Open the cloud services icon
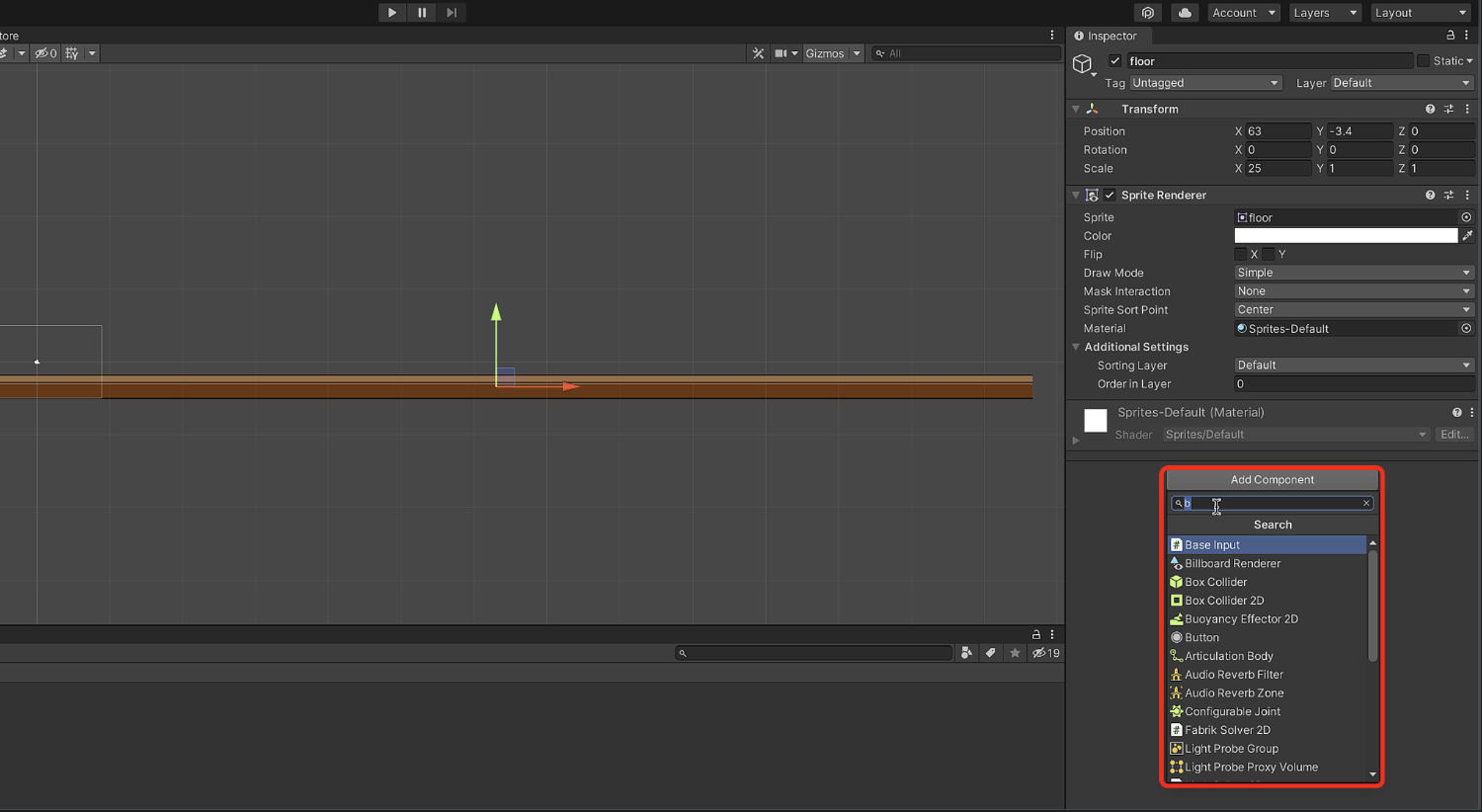This screenshot has height=812, width=1482. [x=1185, y=13]
